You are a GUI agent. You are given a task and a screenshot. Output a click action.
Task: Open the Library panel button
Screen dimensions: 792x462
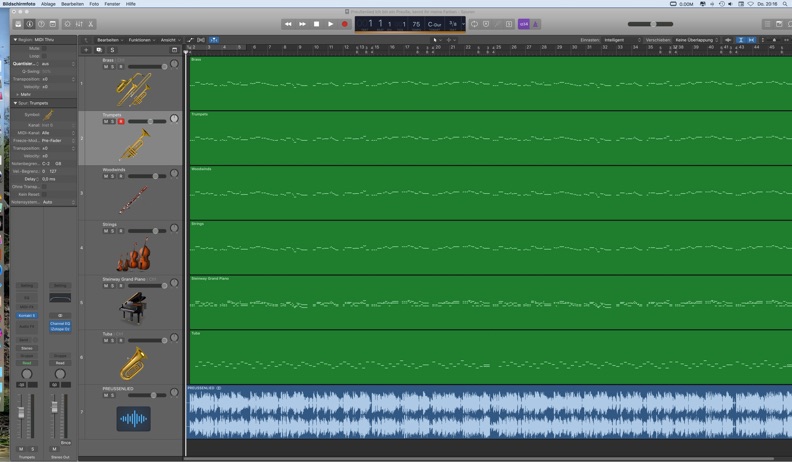[x=18, y=24]
